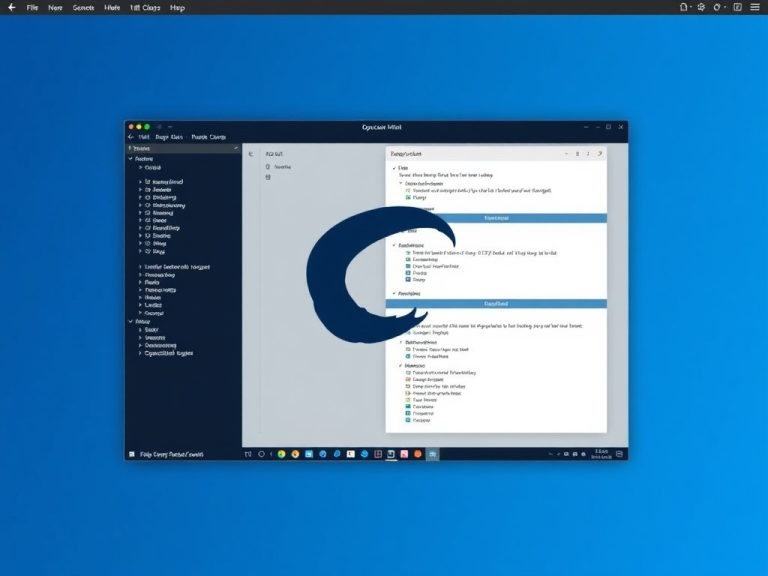
Task: Open the menu item right after File
Action: tap(55, 8)
